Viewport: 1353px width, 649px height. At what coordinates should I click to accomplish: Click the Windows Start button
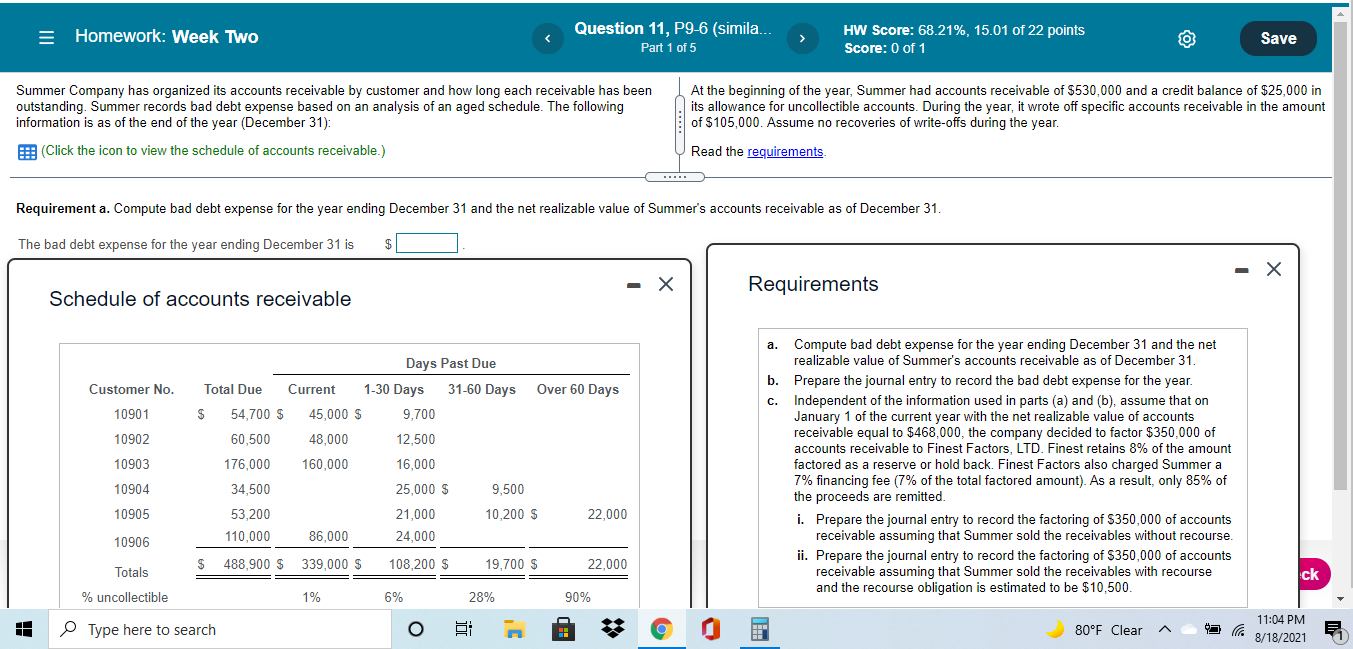click(22, 629)
